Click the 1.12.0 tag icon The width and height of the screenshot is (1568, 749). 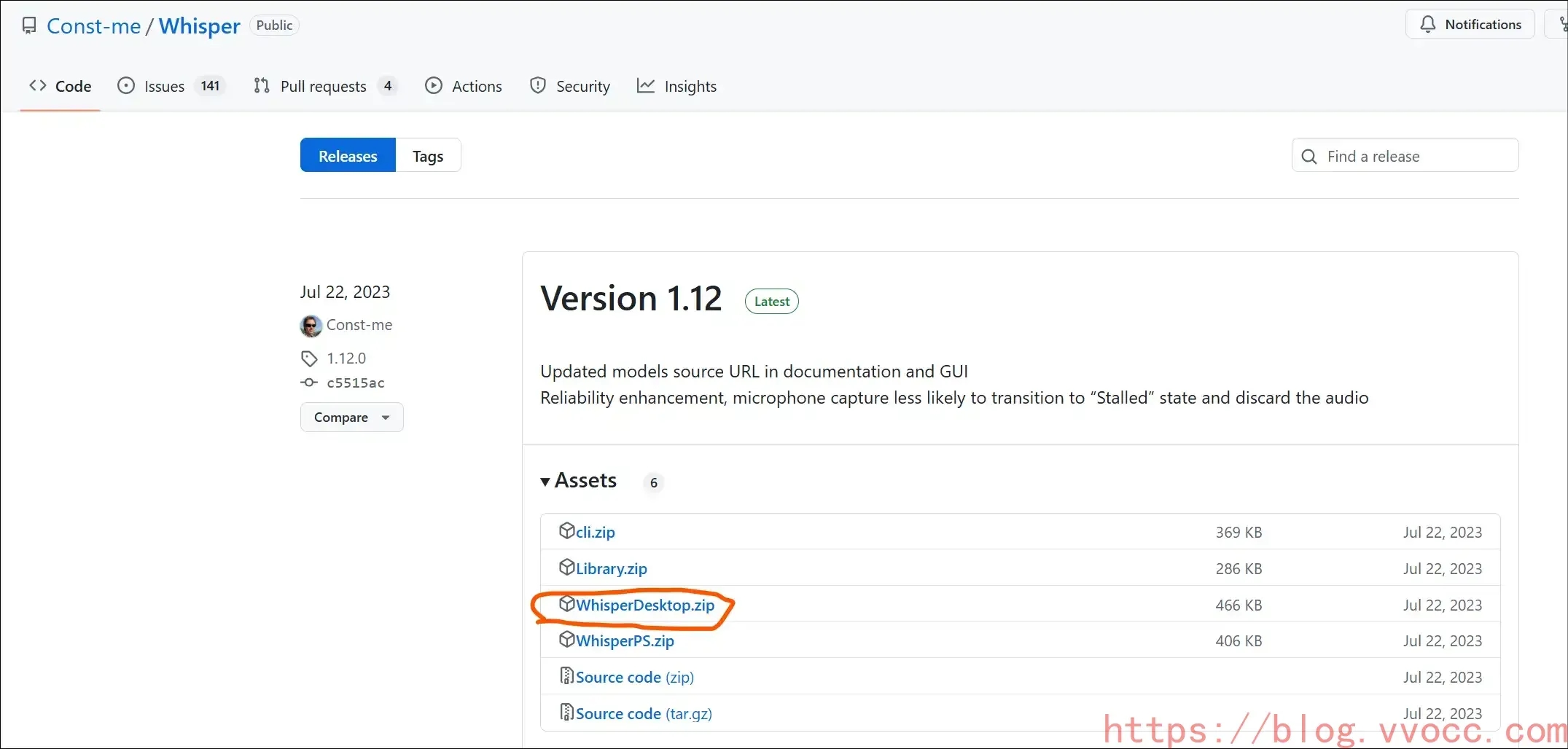click(x=309, y=358)
